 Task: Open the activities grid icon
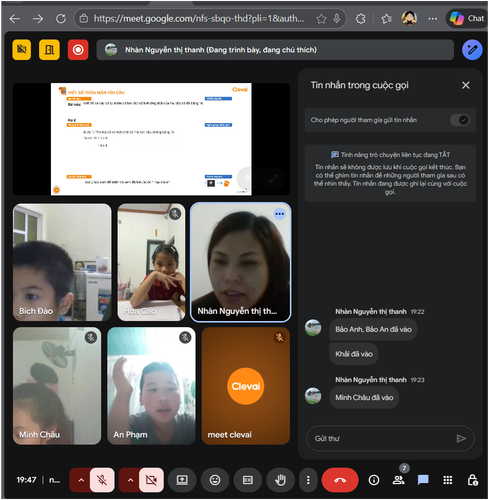448,480
